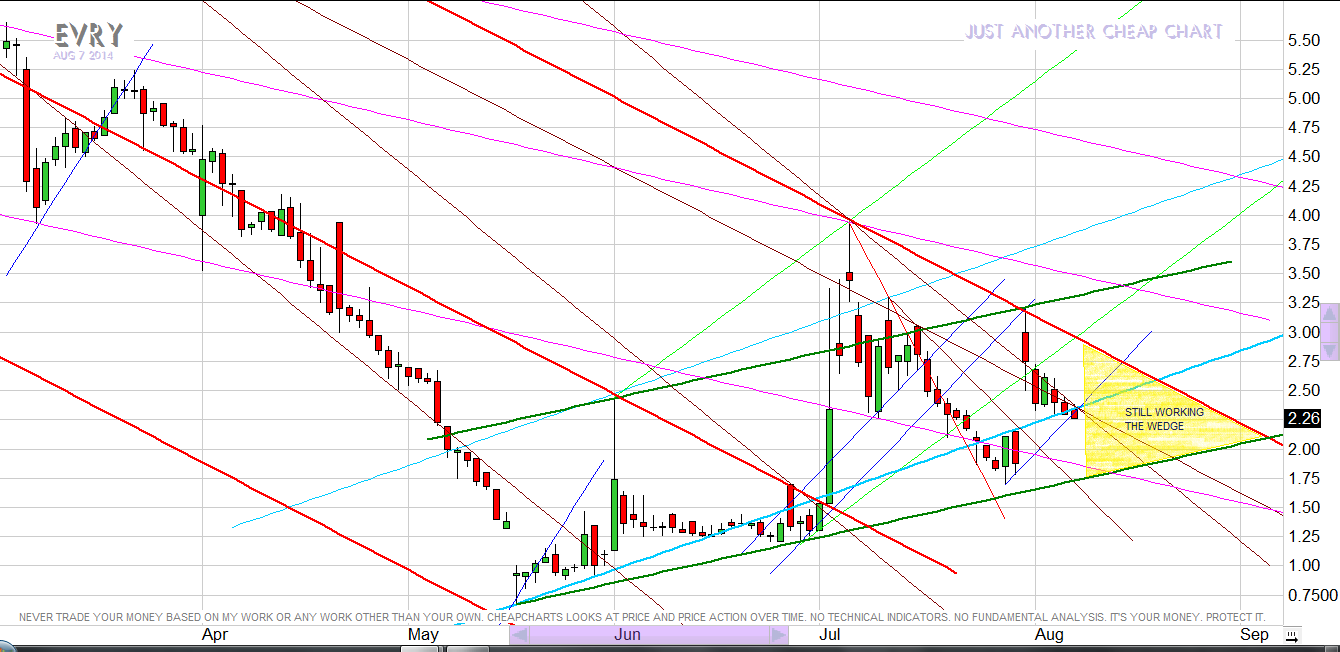Select May on the time axis
Viewport: 1340px width, 652px height.
pos(423,635)
